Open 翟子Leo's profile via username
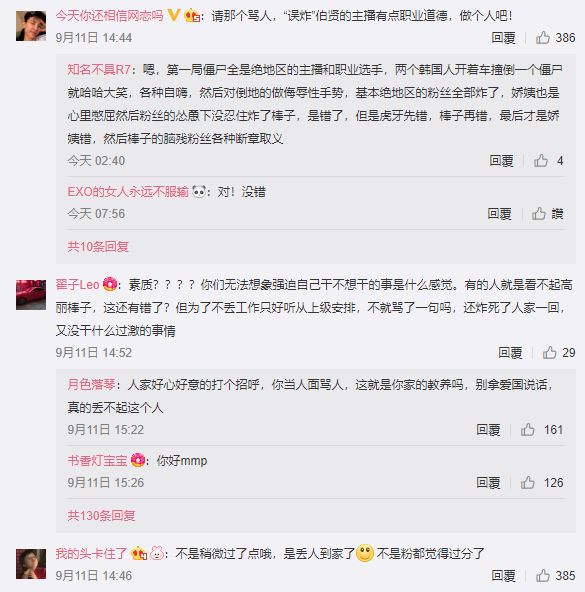Image resolution: width=585 pixels, height=592 pixels. (77, 284)
